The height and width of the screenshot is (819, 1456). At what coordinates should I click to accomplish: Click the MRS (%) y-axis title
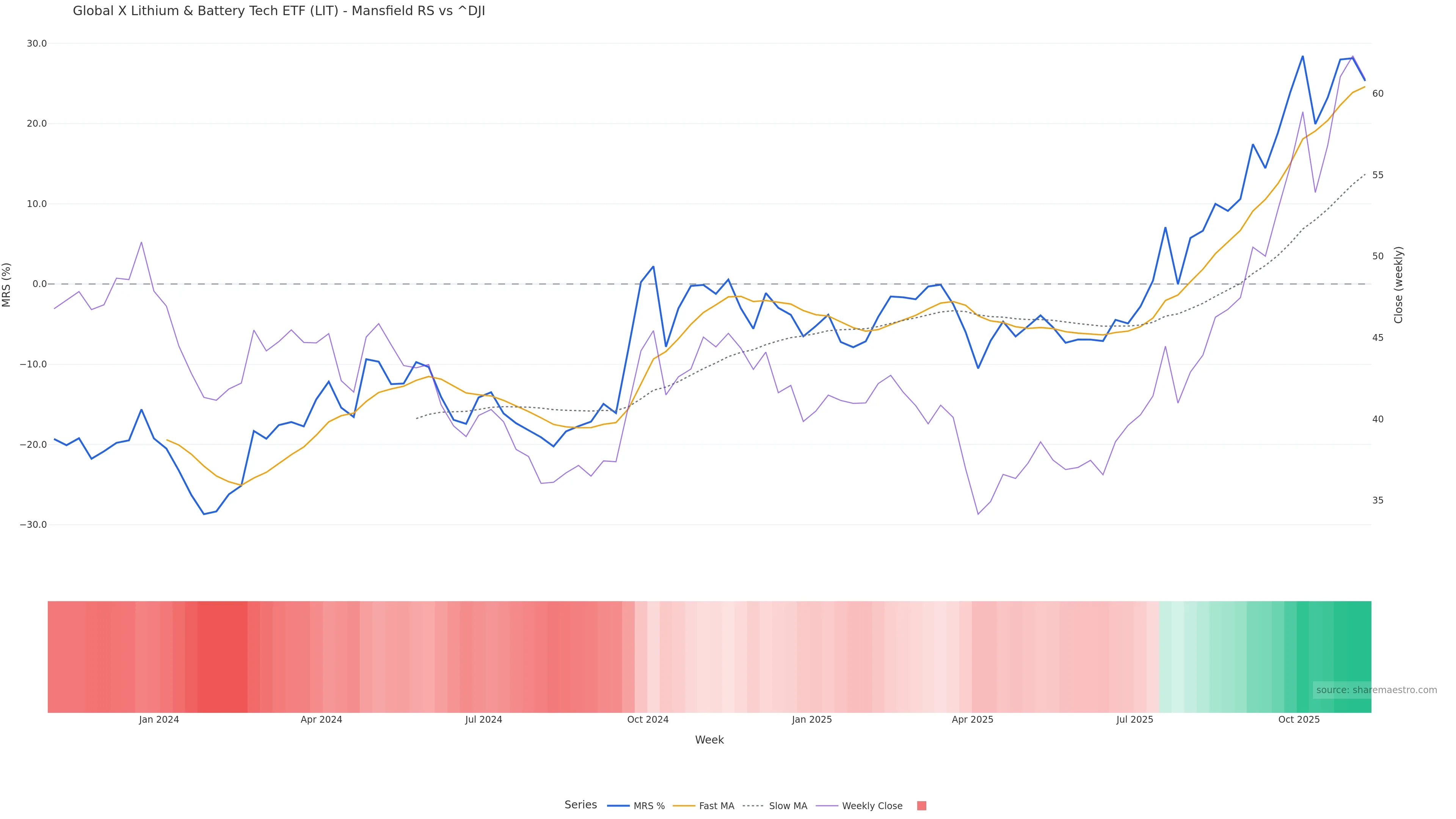point(7,285)
